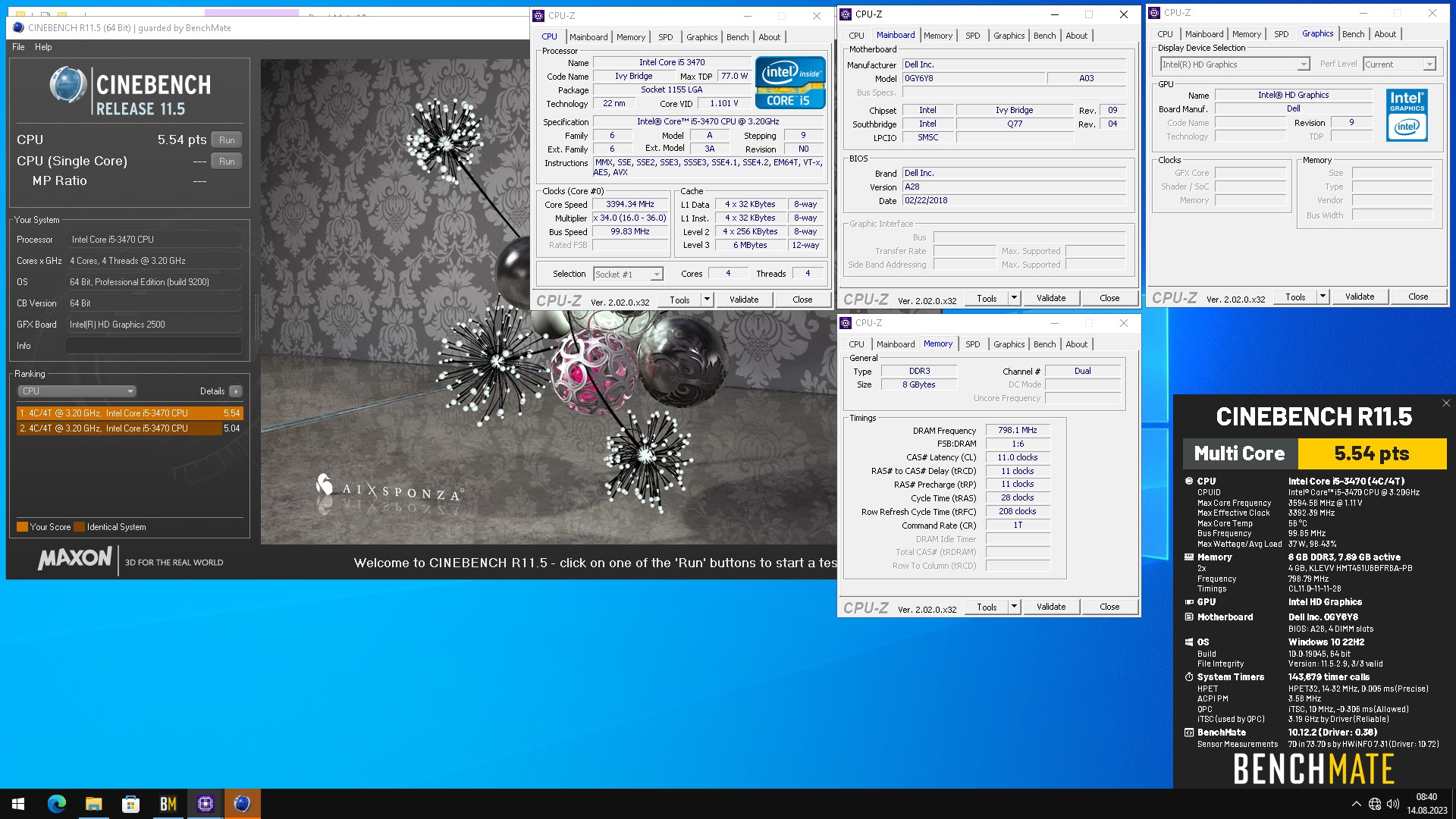The height and width of the screenshot is (819, 1456).
Task: Run the CPU (Single Core) test
Action: [x=227, y=162]
